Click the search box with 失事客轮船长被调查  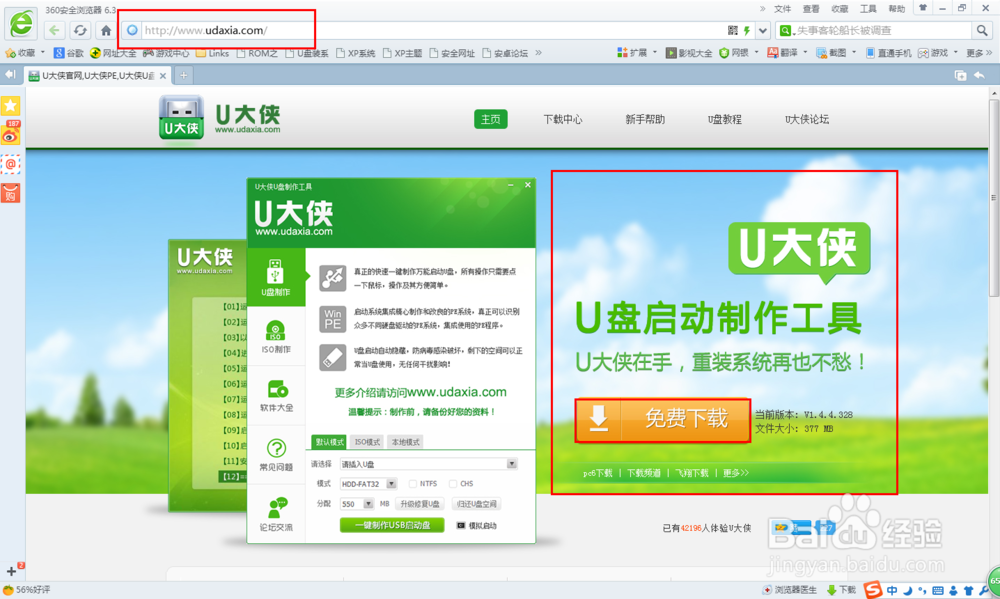click(883, 30)
